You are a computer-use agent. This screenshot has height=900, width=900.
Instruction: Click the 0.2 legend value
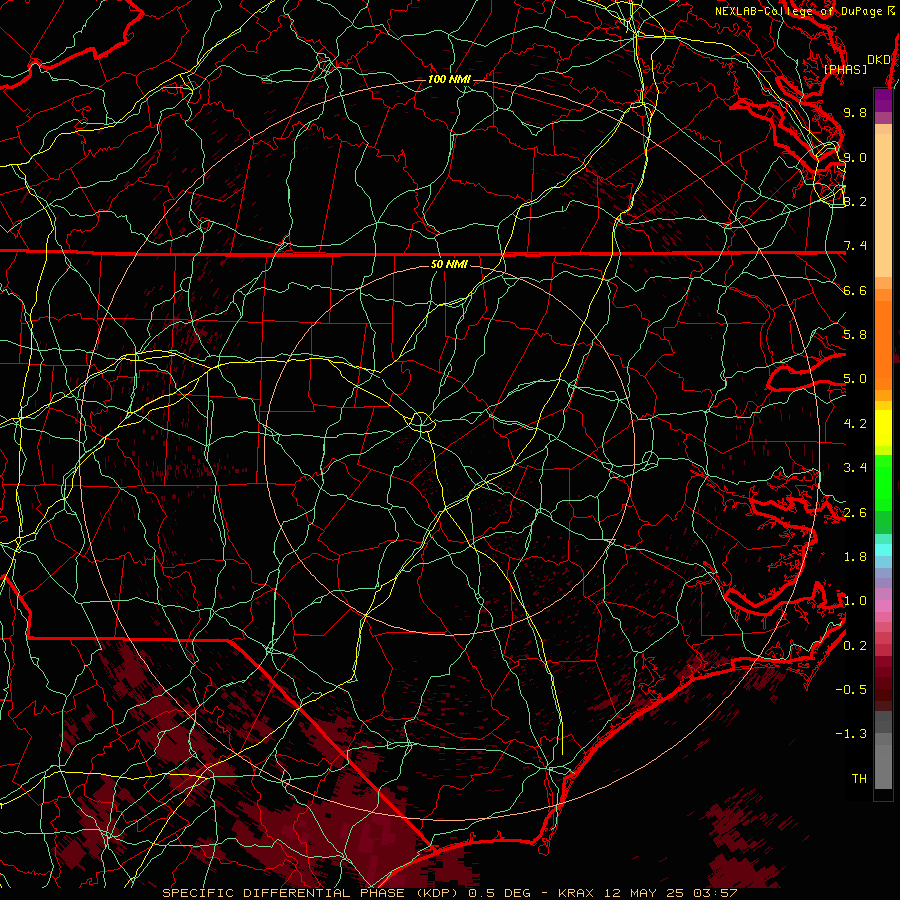click(x=855, y=646)
